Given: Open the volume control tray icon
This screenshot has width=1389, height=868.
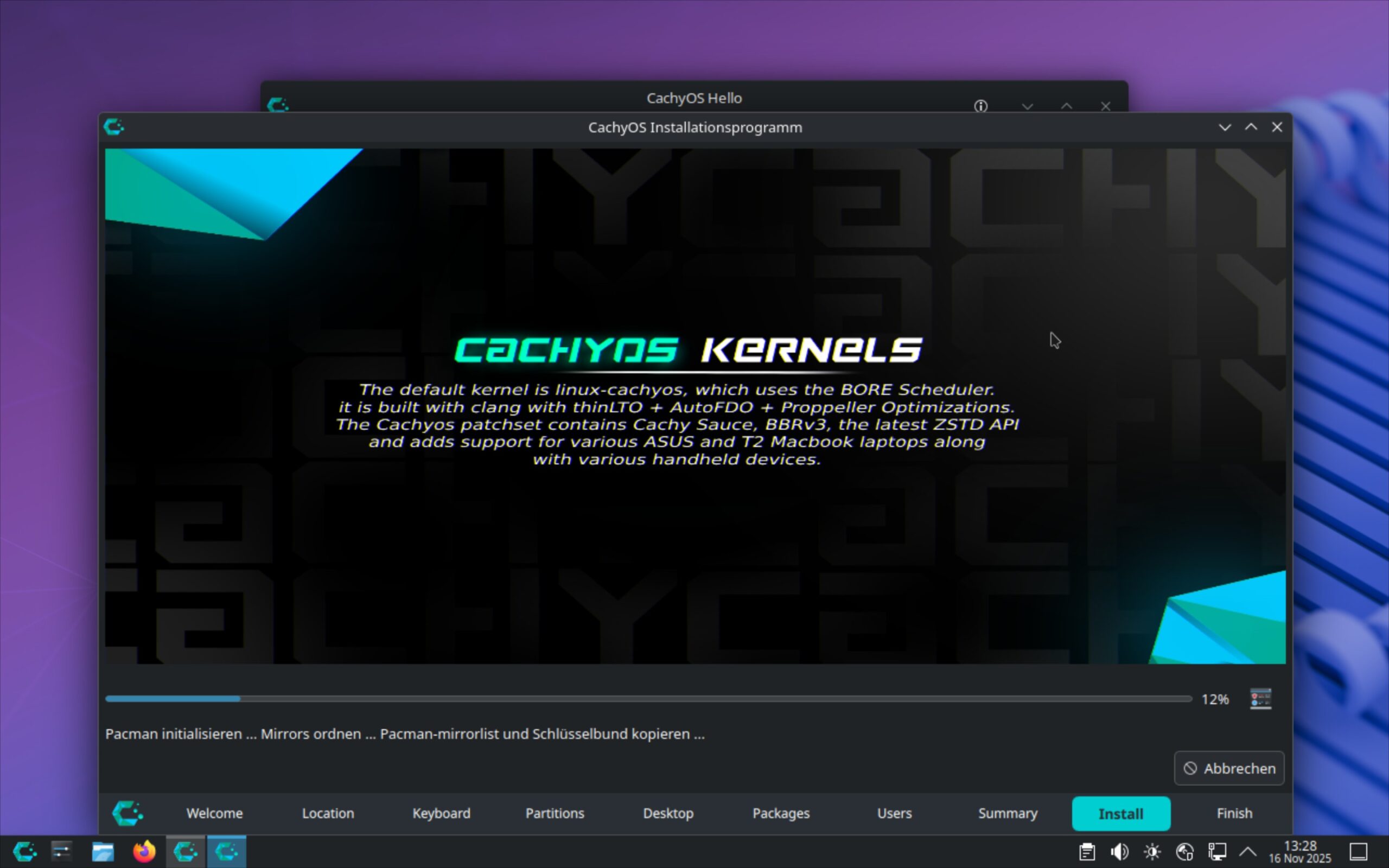Looking at the screenshot, I should [1119, 851].
